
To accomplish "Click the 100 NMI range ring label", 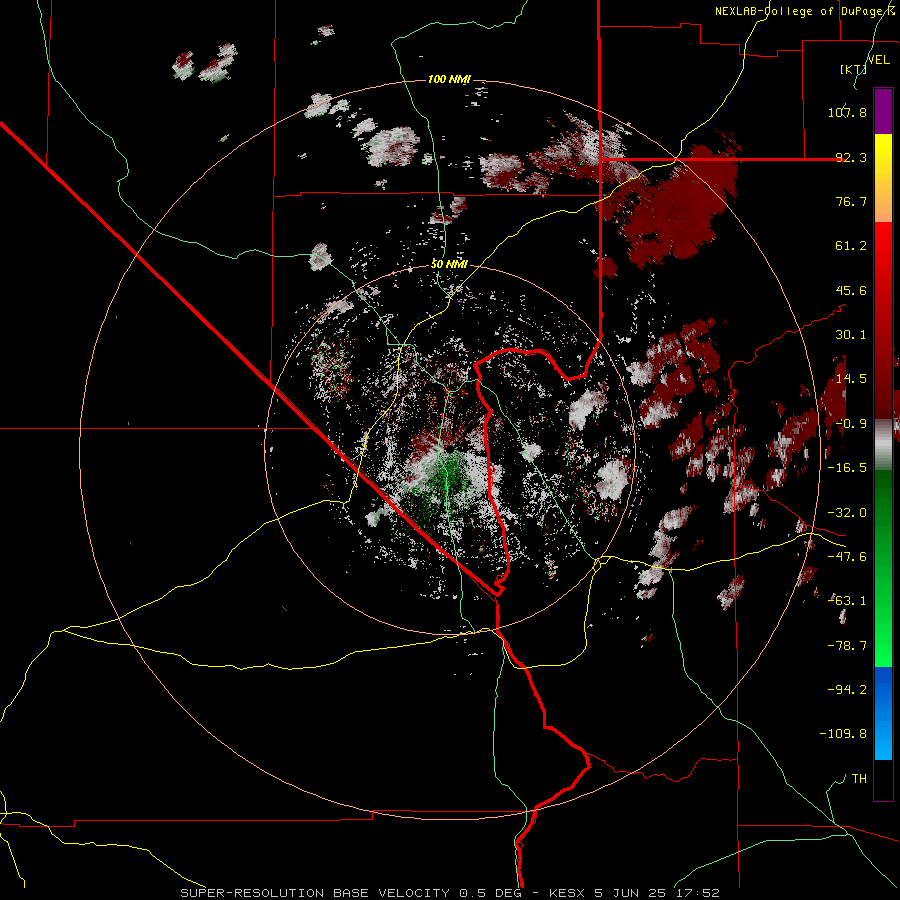I will [449, 79].
